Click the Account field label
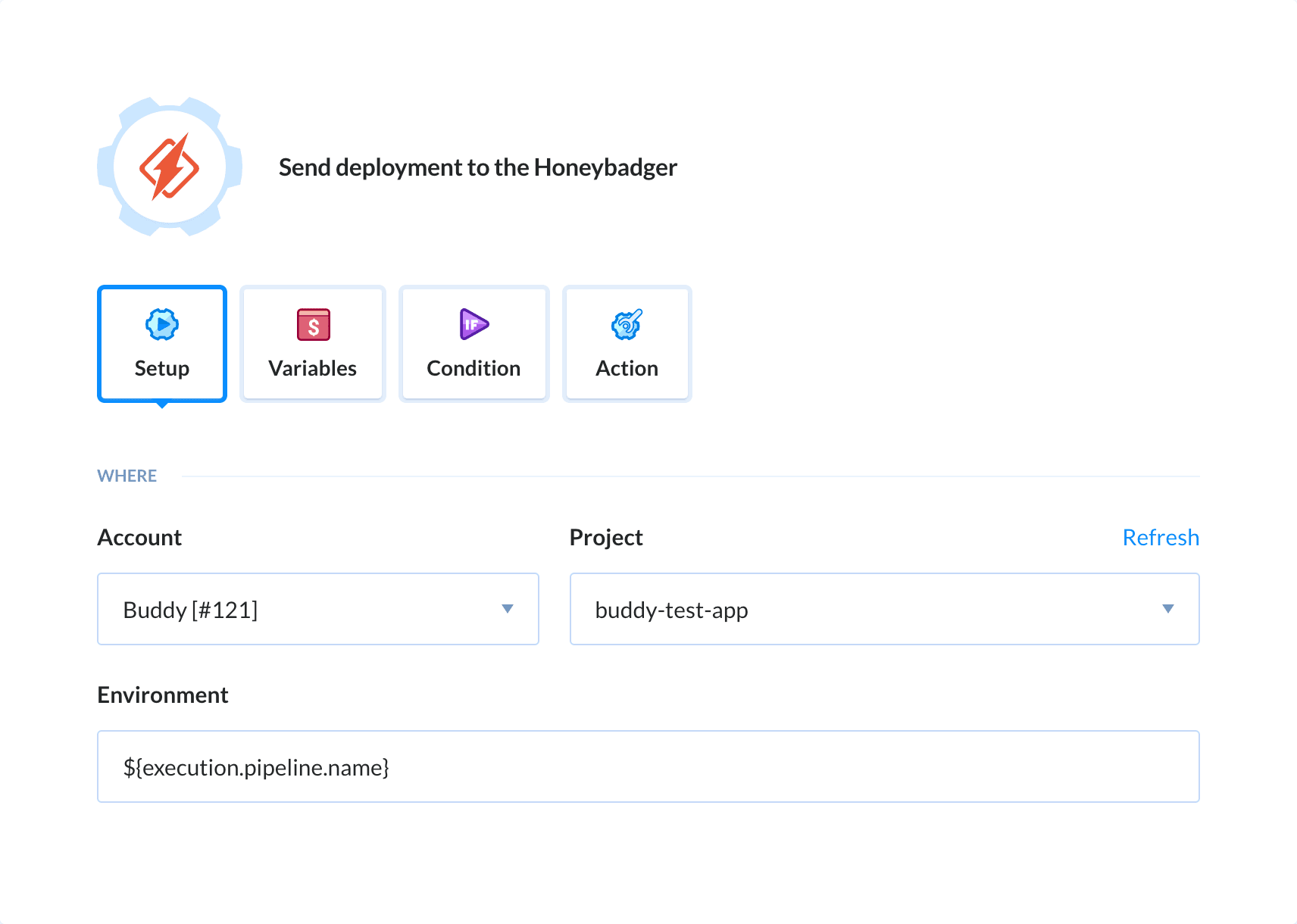Screen dimensions: 1297x924 point(139,537)
